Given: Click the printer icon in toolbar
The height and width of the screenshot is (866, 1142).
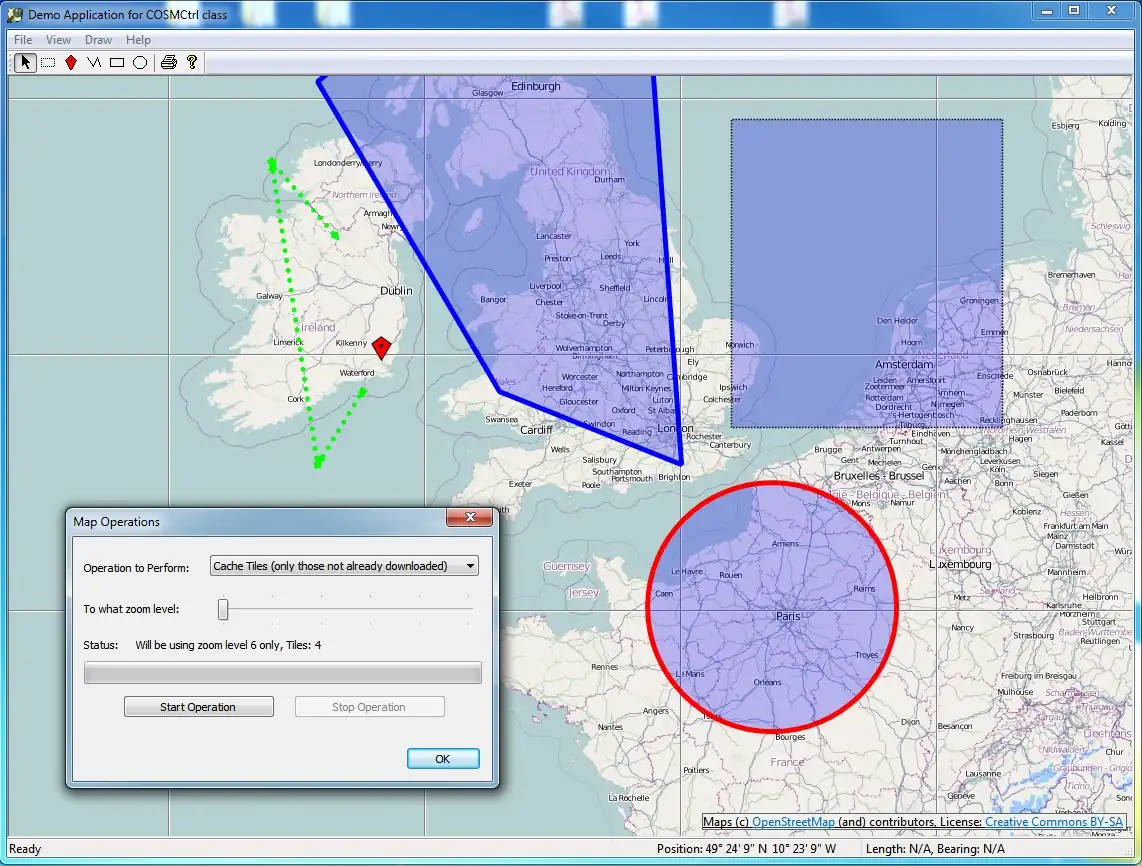Looking at the screenshot, I should coord(169,63).
